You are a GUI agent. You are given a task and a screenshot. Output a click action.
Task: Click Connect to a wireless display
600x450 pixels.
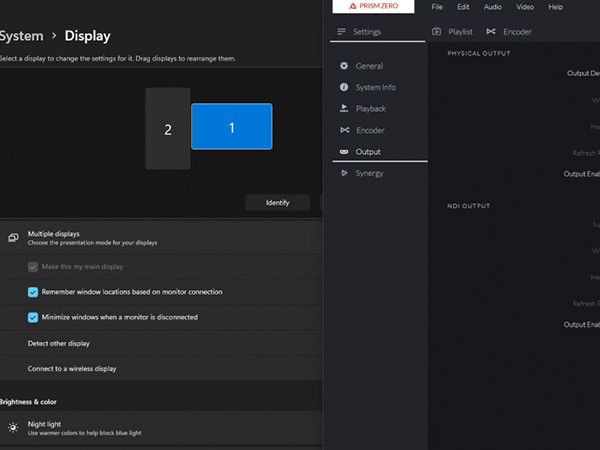click(72, 368)
